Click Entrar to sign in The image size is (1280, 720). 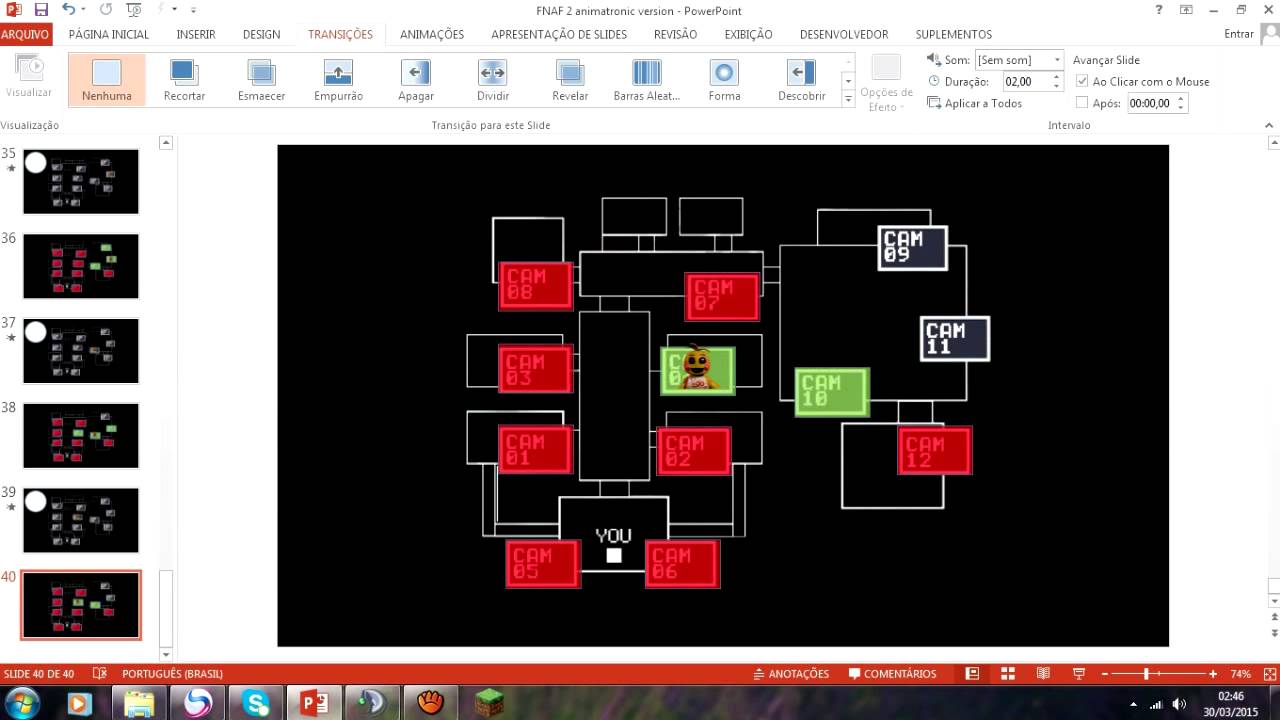tap(1238, 34)
